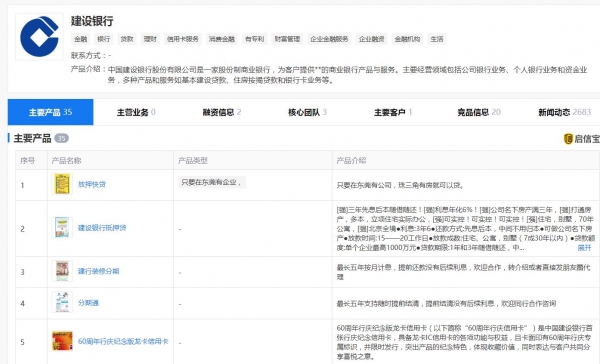The width and height of the screenshot is (600, 364).
Task: Click the 联系方式 label
Action: [x=88, y=55]
